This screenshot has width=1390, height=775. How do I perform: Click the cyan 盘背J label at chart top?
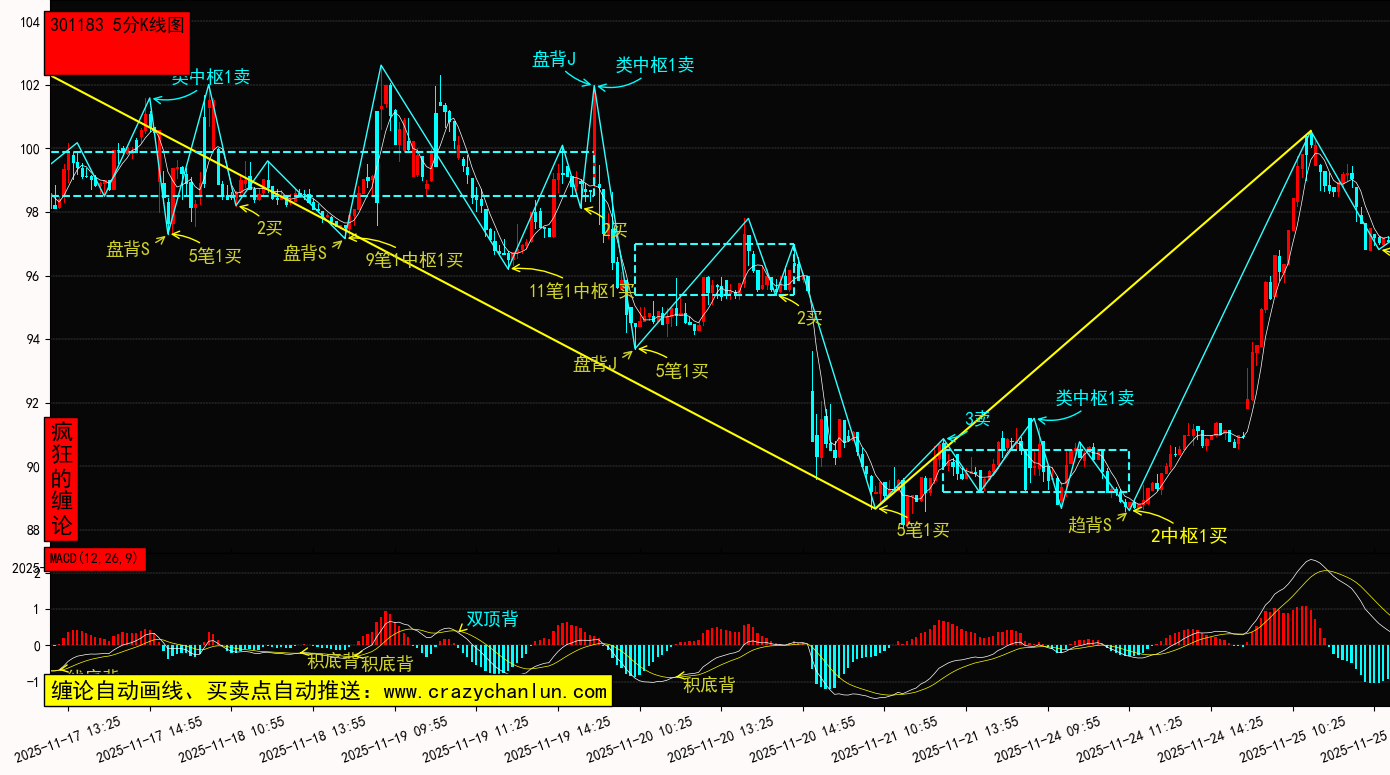coord(555,60)
